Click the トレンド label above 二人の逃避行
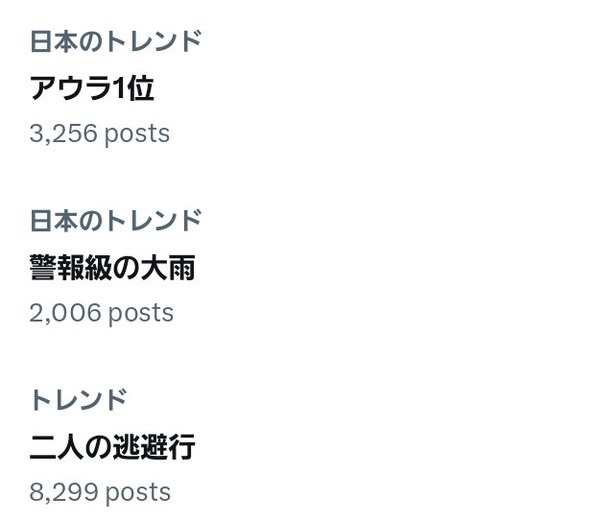Viewport: 611px width, 516px height. click(78, 400)
